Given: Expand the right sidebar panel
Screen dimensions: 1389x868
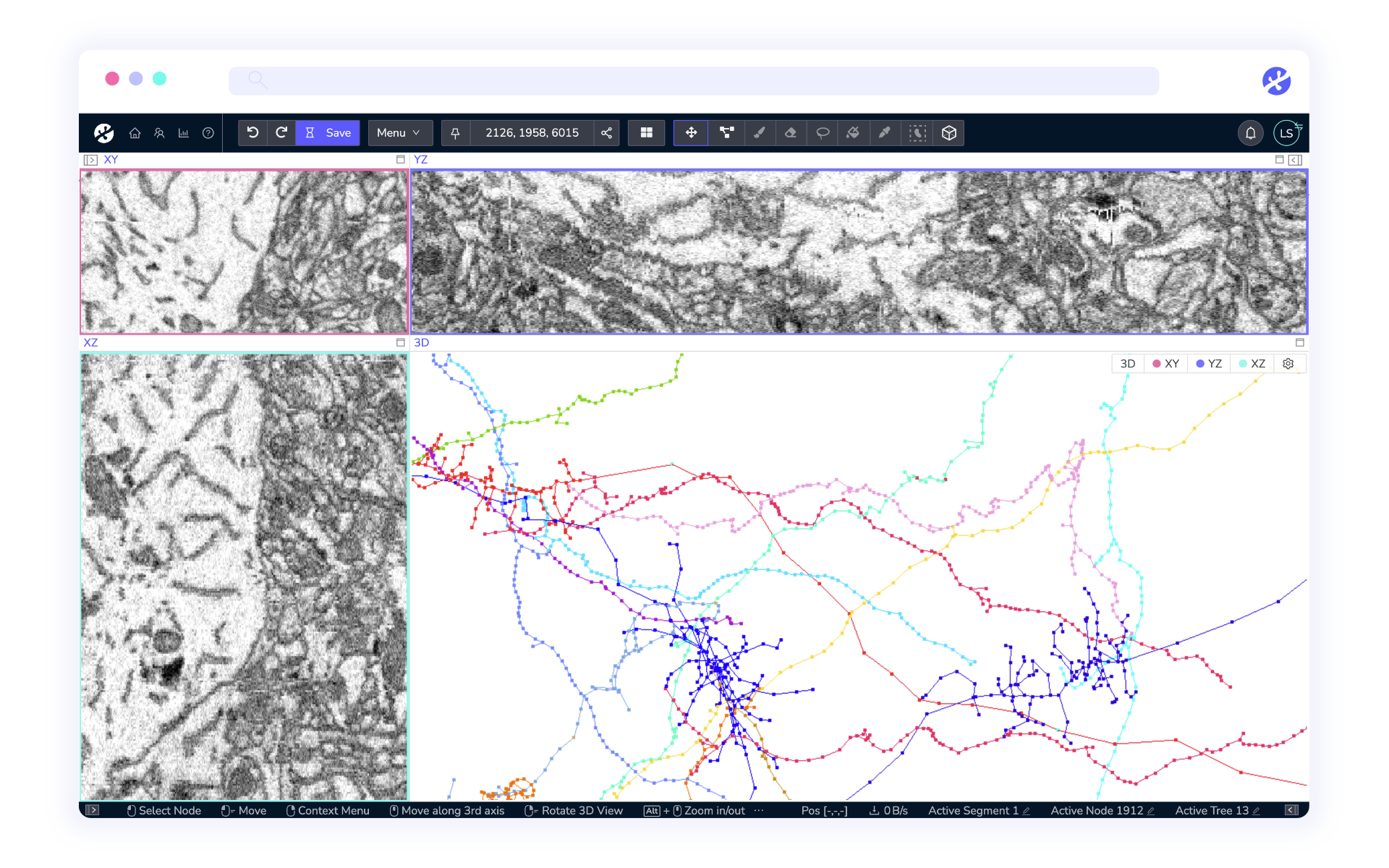Looking at the screenshot, I should point(1296,160).
